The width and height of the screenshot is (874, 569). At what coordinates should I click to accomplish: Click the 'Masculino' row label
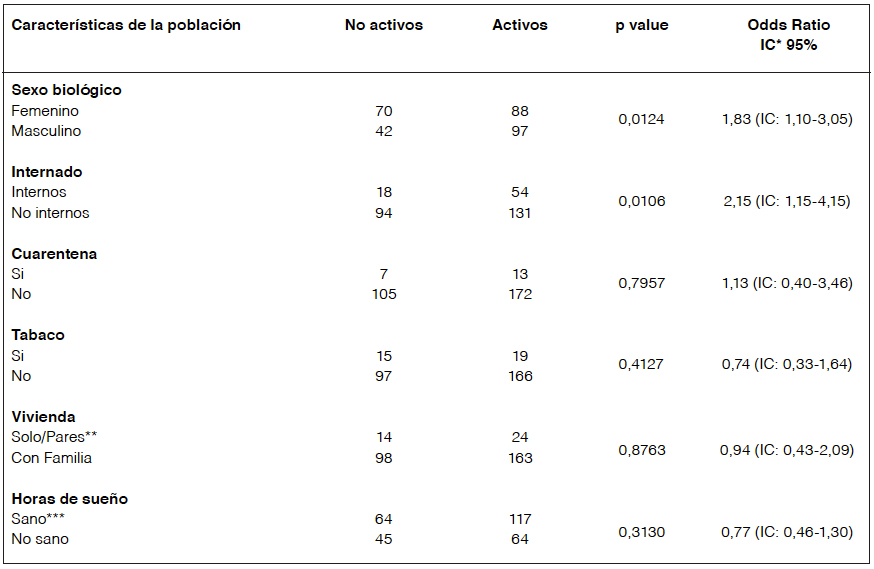[x=46, y=131]
